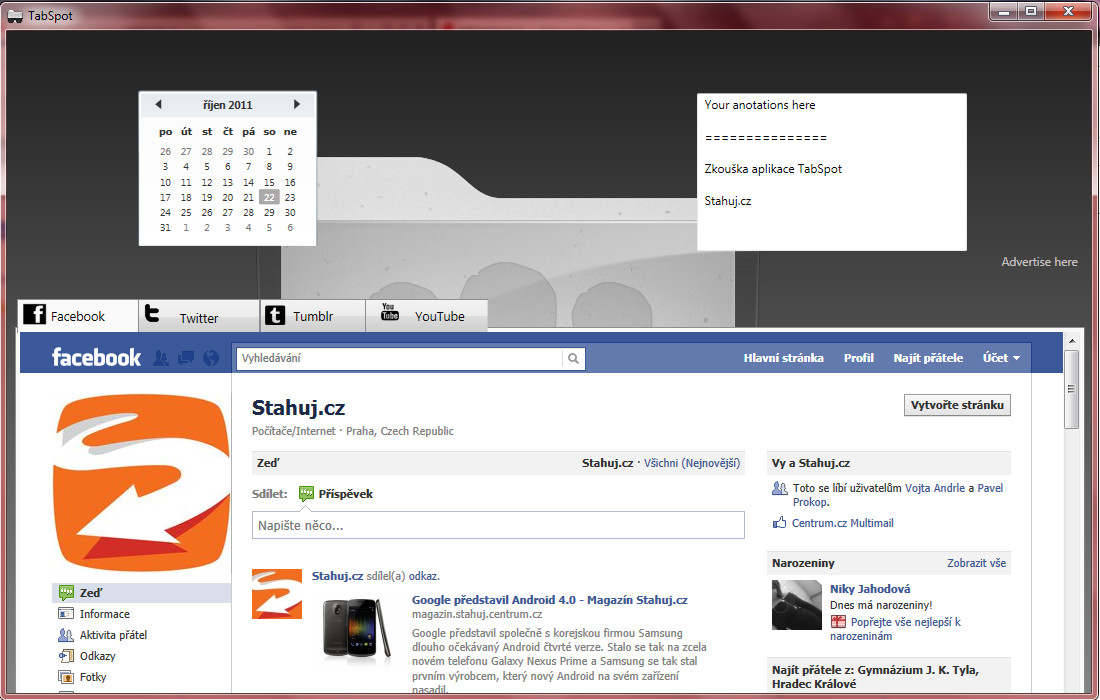The height and width of the screenshot is (700, 1100).
Task: Switch to the Twitter tab
Action: (199, 316)
